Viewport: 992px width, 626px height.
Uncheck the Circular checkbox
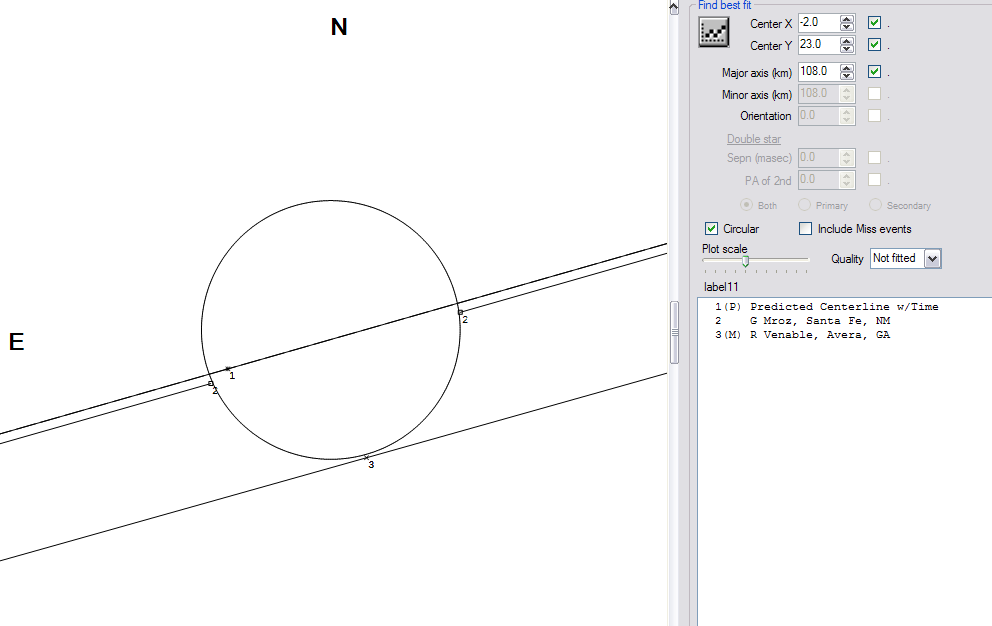pos(711,228)
